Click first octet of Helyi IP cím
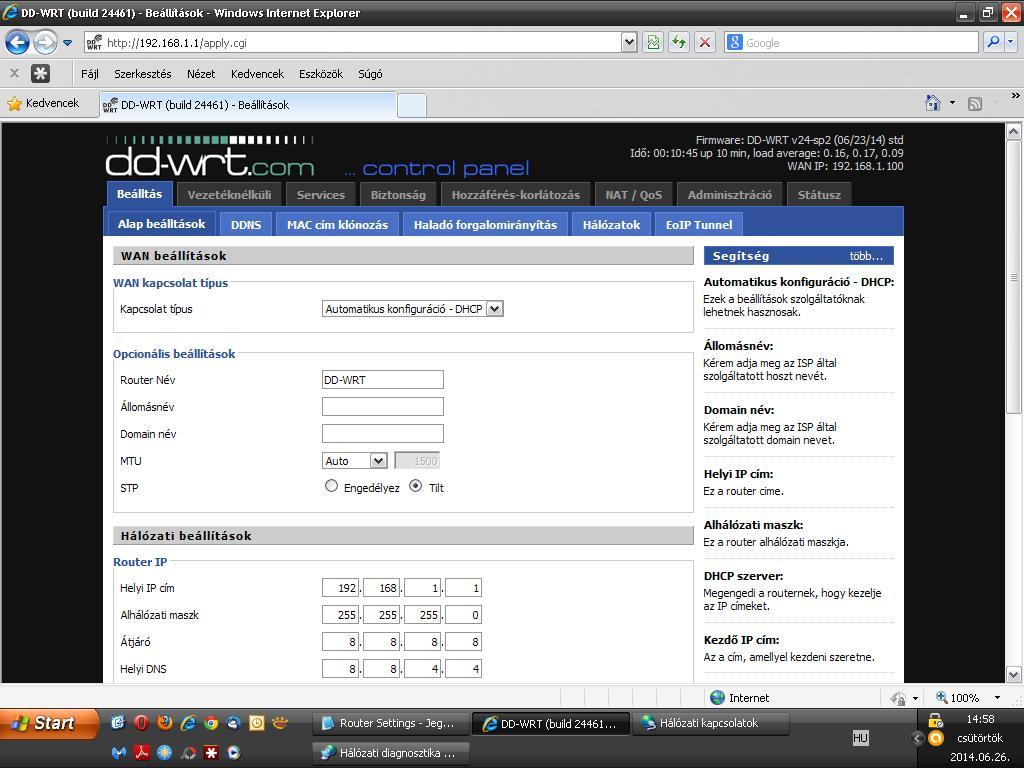The width and height of the screenshot is (1024, 768). tap(341, 588)
